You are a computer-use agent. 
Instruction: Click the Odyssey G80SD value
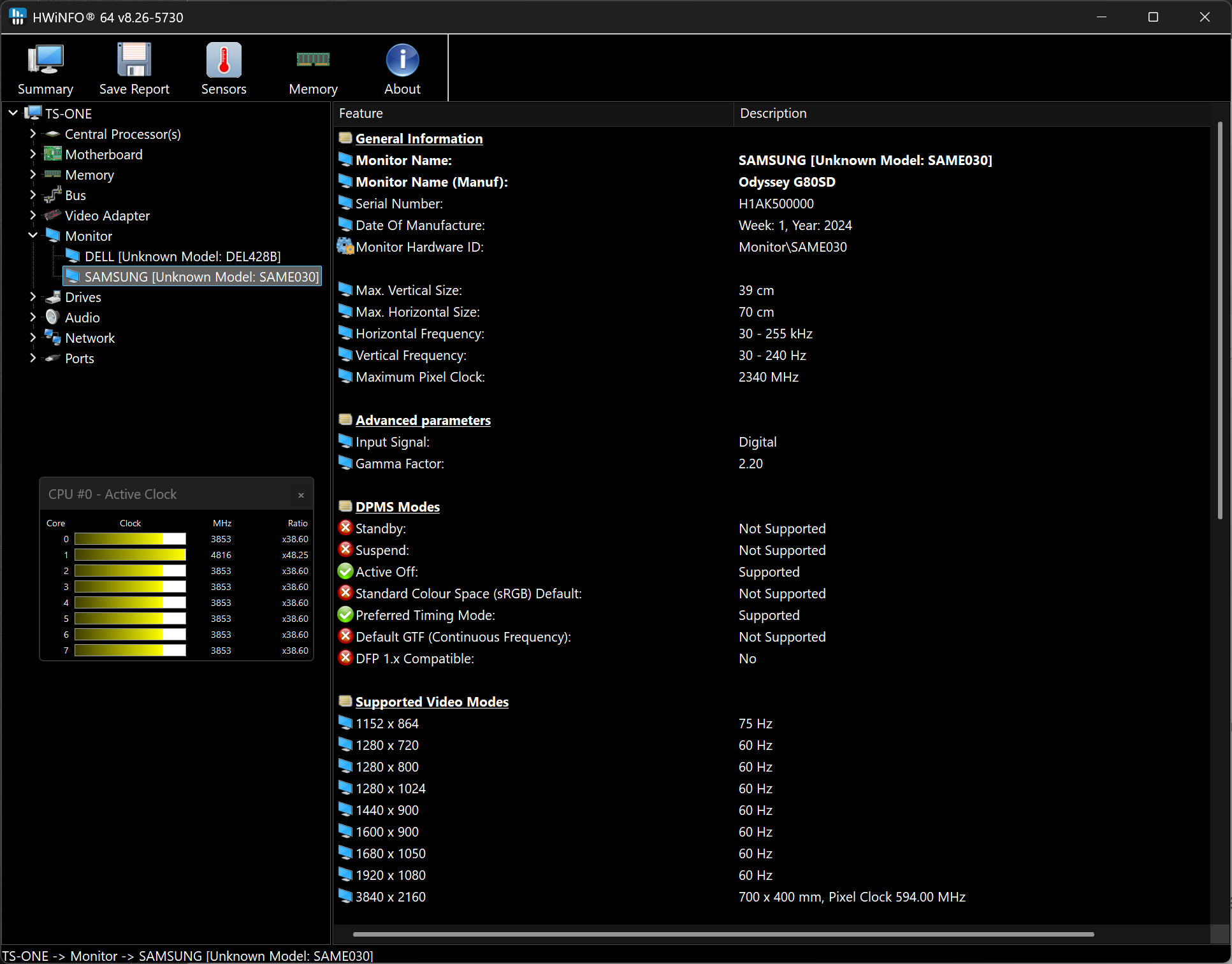point(786,182)
